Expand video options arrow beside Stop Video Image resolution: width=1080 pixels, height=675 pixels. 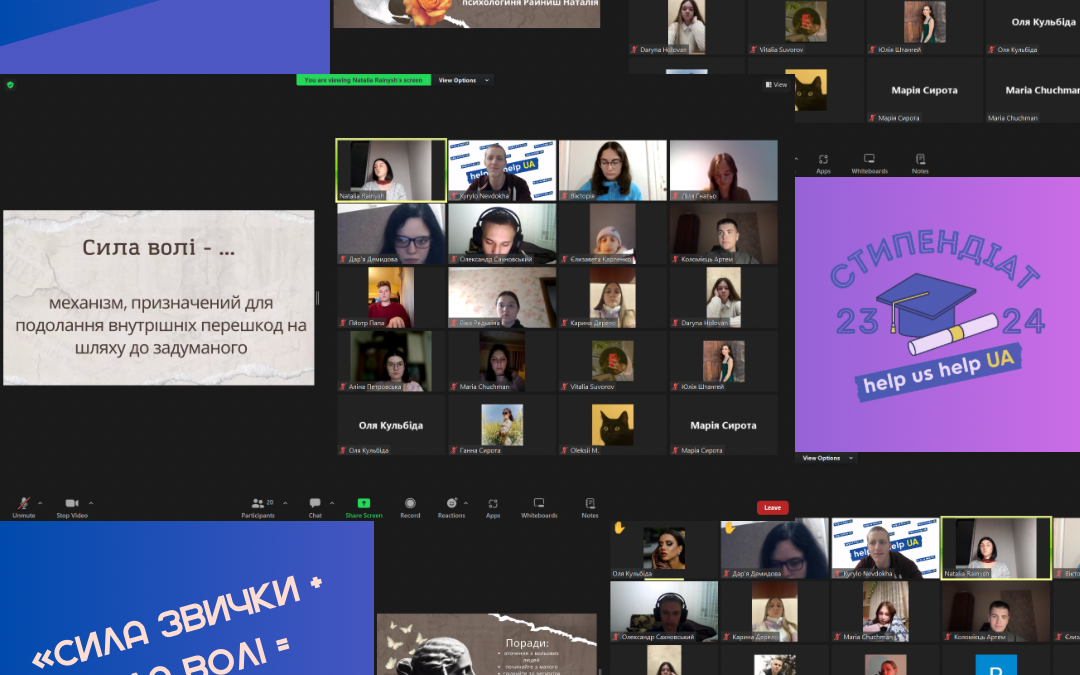91,503
